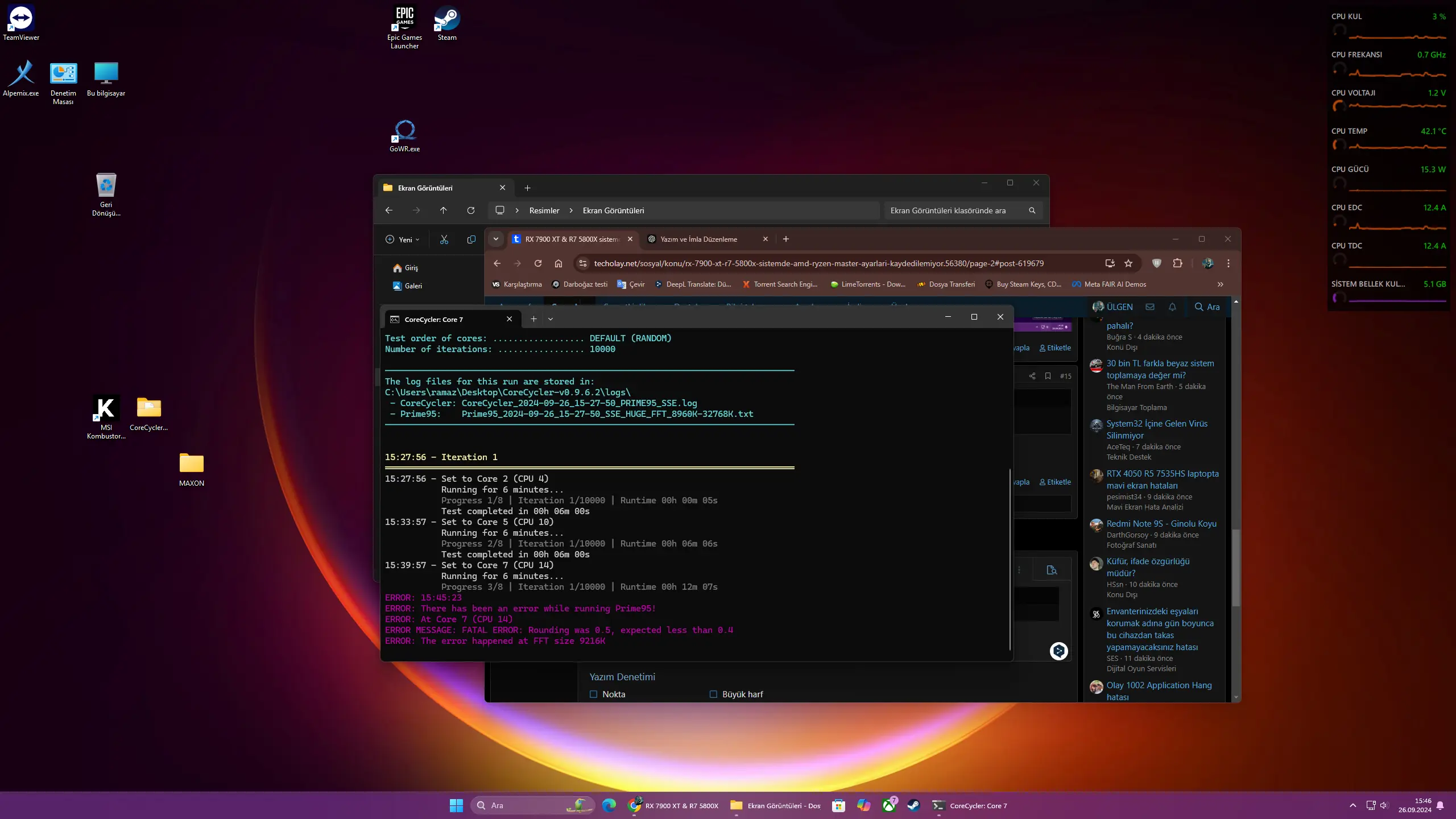Image resolution: width=1456 pixels, height=819 pixels.
Task: Click the Up arrow in File Explorer
Action: tap(444, 210)
